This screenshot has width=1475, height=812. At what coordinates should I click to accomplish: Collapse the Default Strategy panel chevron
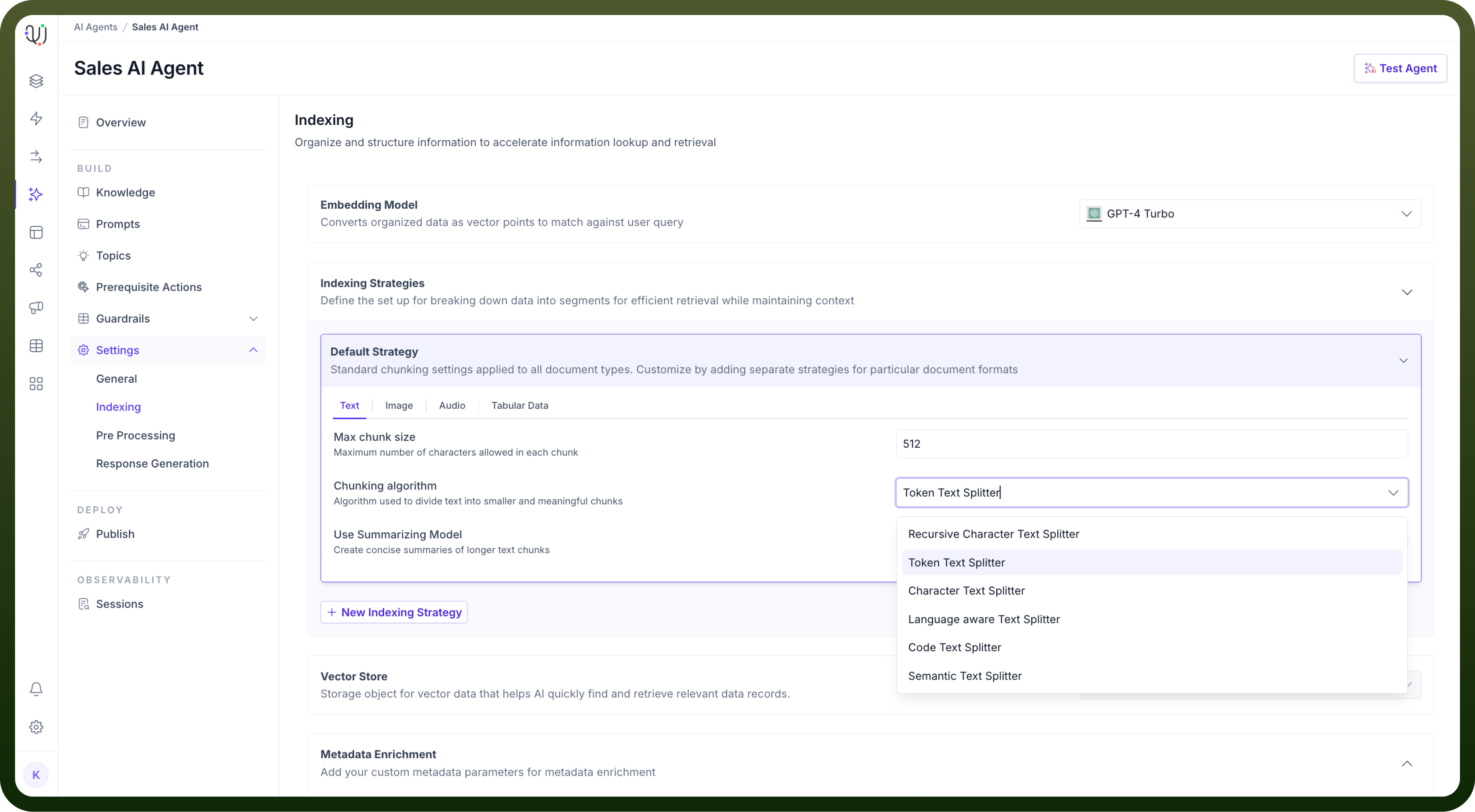pyautogui.click(x=1404, y=361)
